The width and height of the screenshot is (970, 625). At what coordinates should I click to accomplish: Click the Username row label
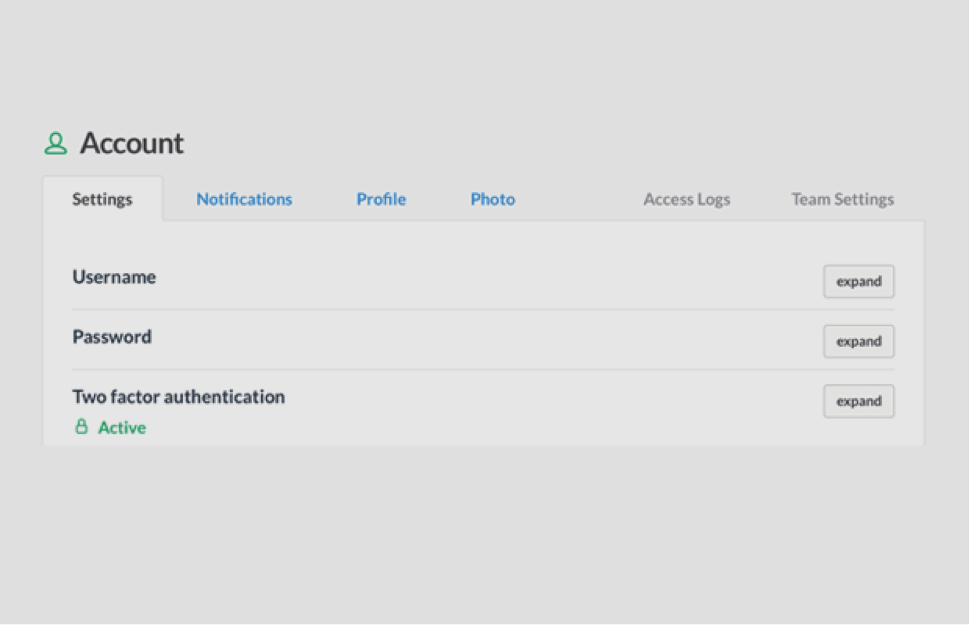tap(114, 277)
